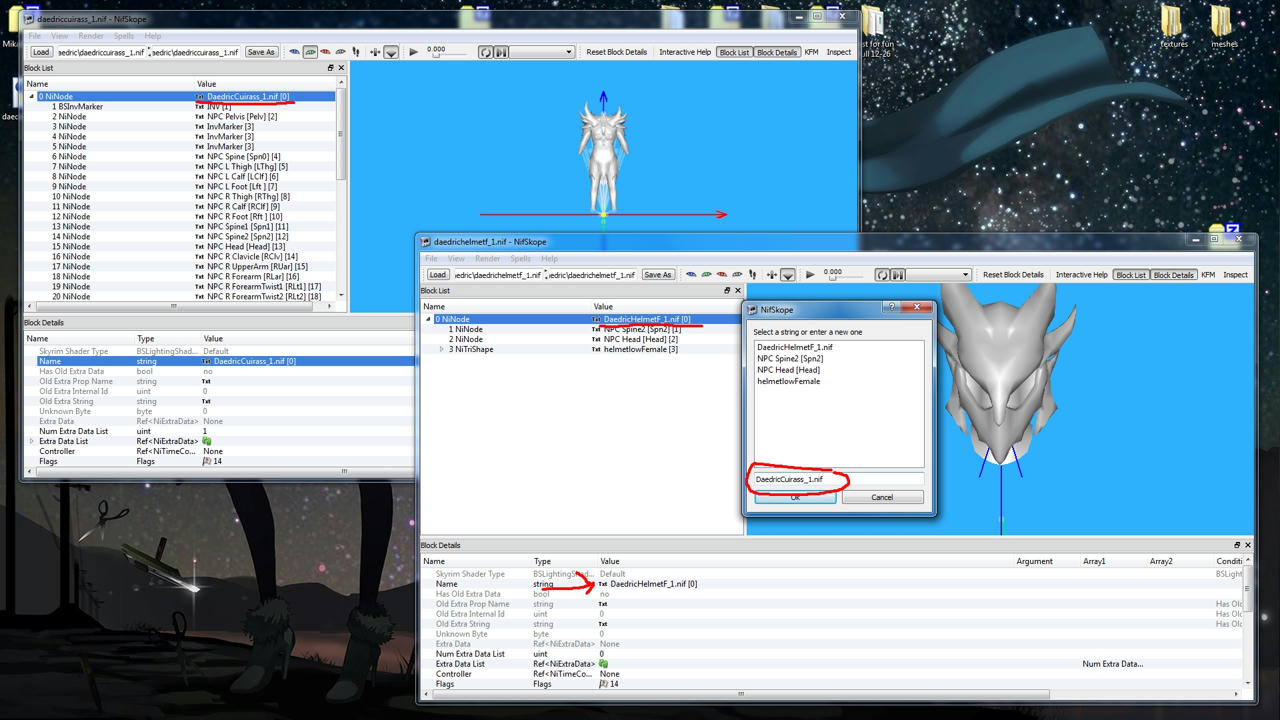The height and width of the screenshot is (720, 1280).
Task: Play animation in daedrichelmetf window
Action: [810, 274]
